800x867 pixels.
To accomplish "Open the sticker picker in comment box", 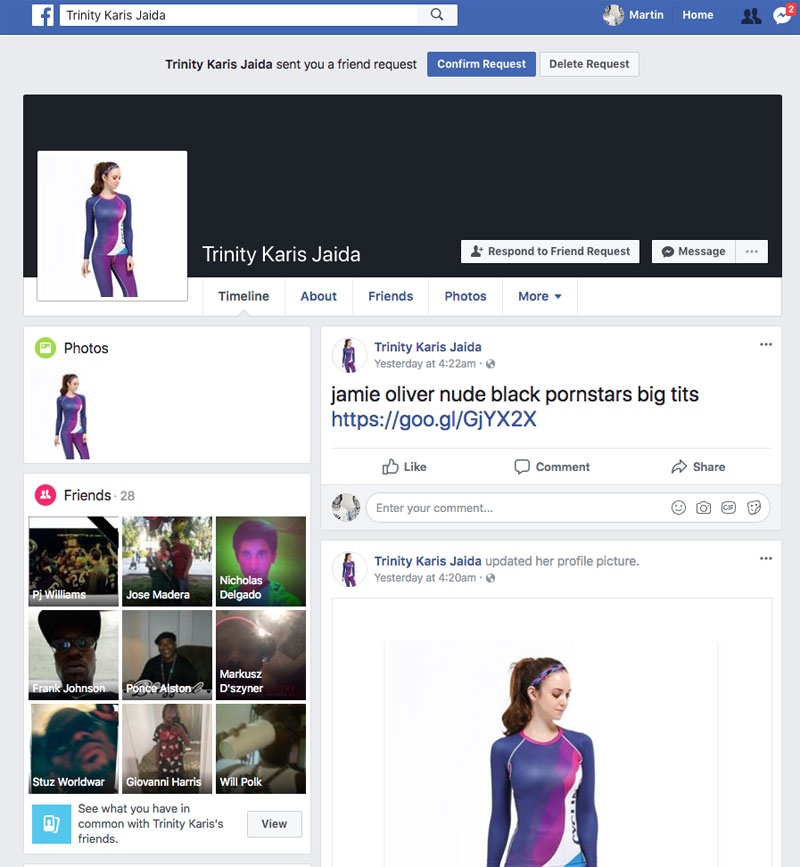I will 754,508.
